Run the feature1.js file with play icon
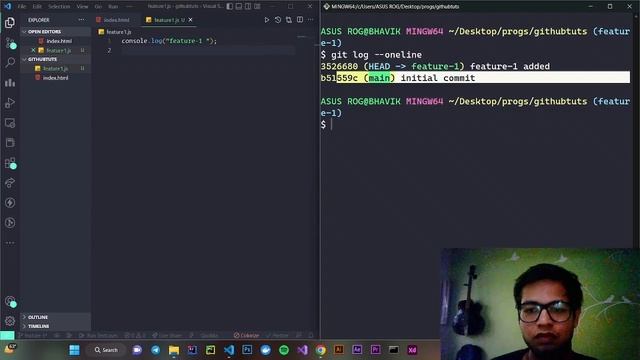The width and height of the screenshot is (640, 360). (x=267, y=20)
